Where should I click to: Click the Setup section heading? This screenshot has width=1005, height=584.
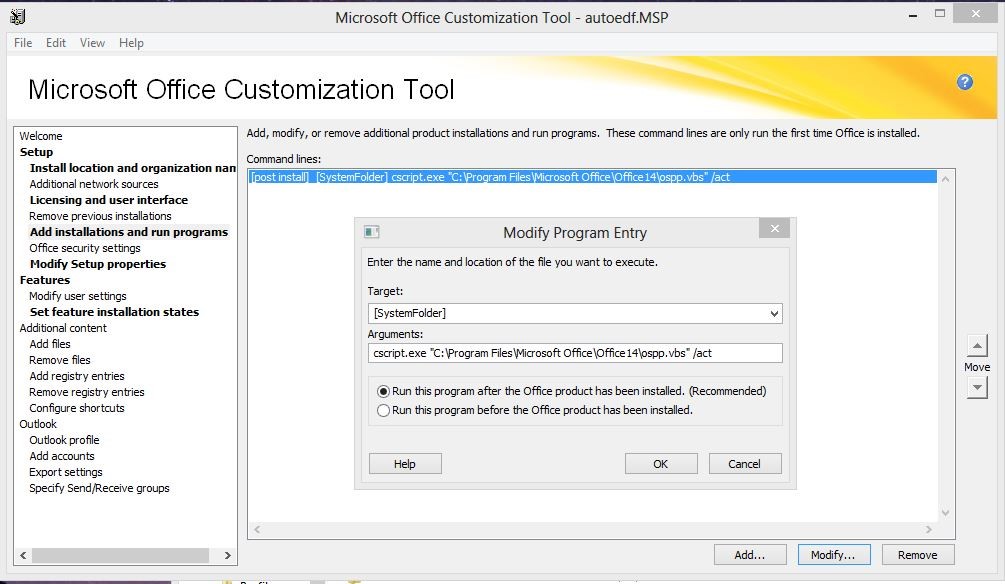tap(36, 152)
